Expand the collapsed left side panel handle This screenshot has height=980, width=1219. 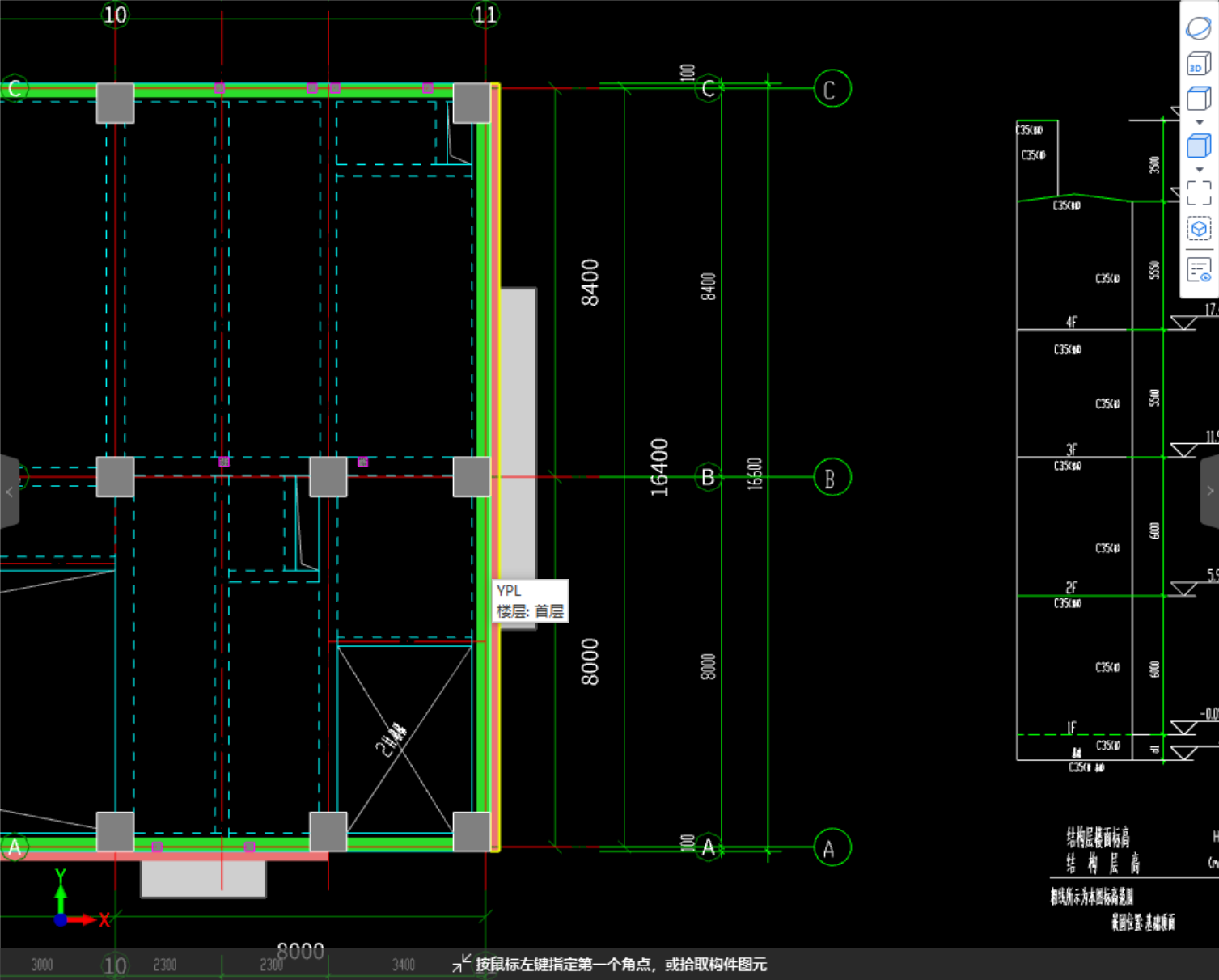(9, 492)
